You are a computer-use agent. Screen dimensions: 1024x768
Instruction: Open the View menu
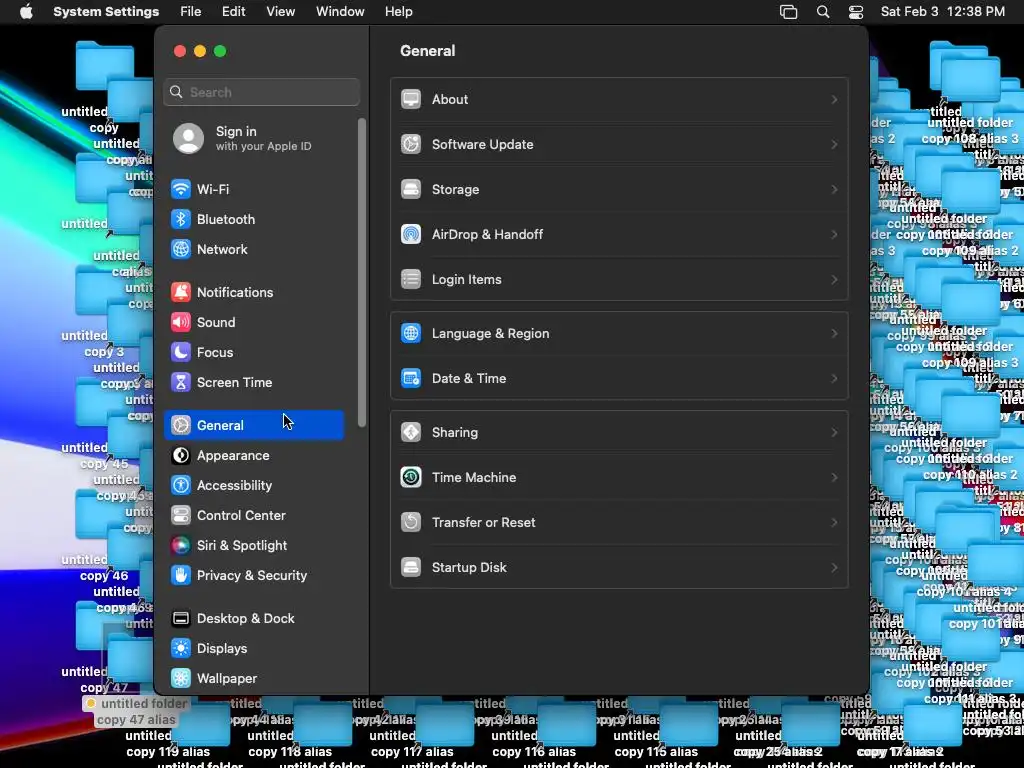click(281, 12)
